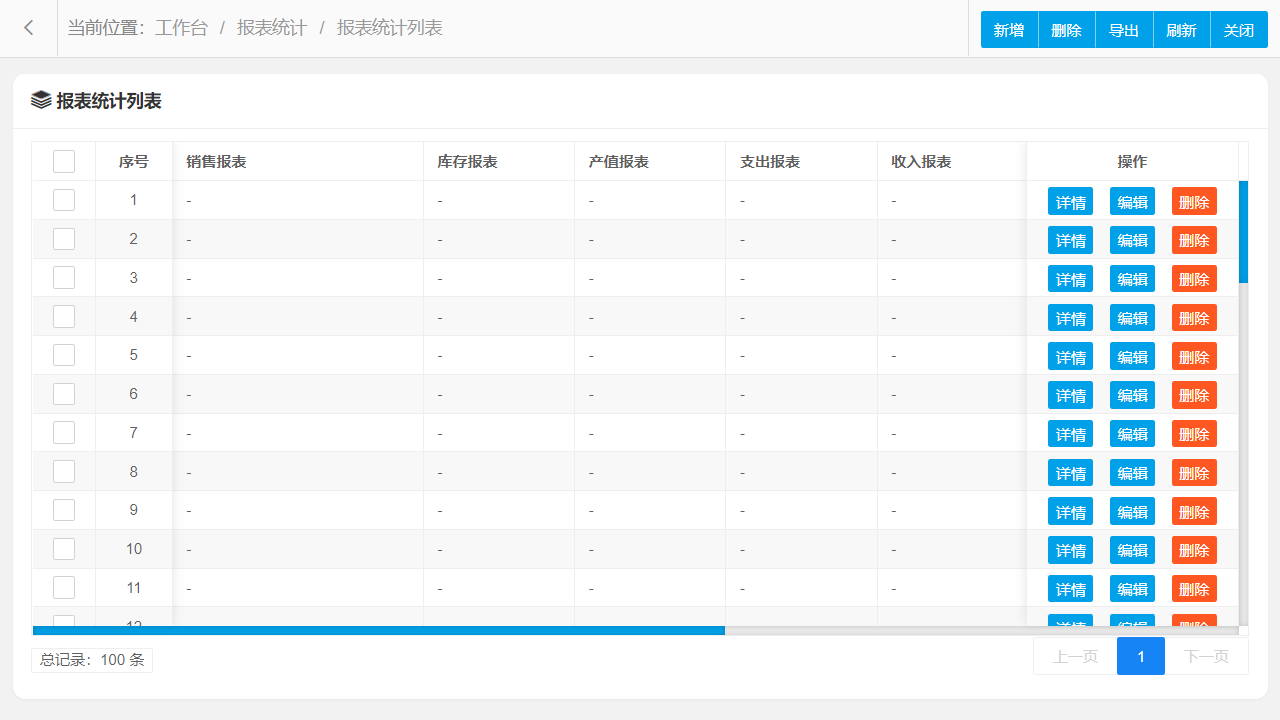Go to page 1 in pagination

pyautogui.click(x=1141, y=656)
